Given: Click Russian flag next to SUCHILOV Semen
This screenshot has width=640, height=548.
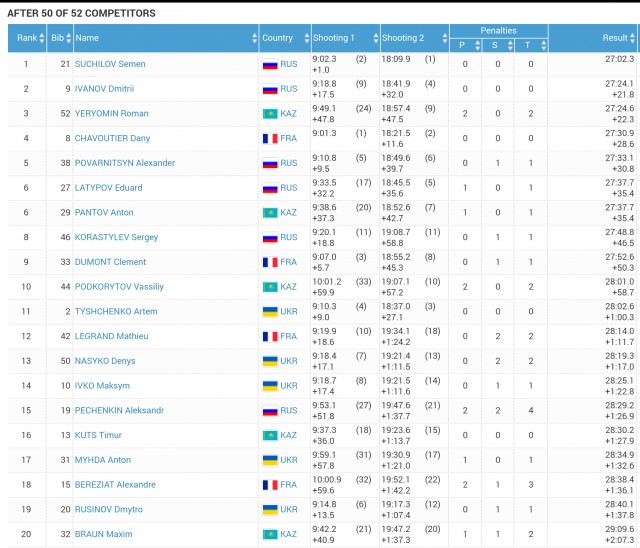Looking at the screenshot, I should pyautogui.click(x=270, y=64).
